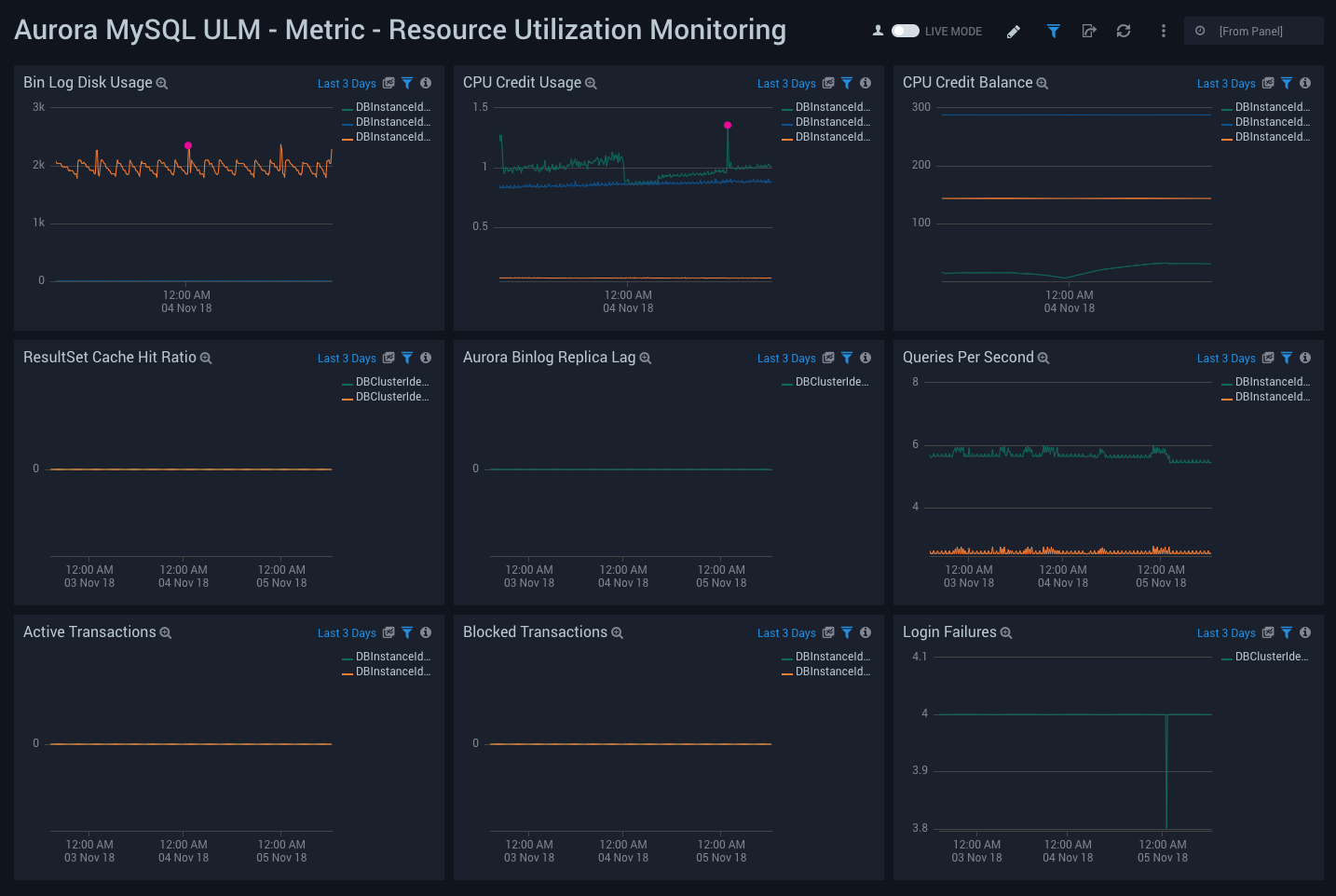
Task: Toggle LIVE MODE off
Action: 904,30
